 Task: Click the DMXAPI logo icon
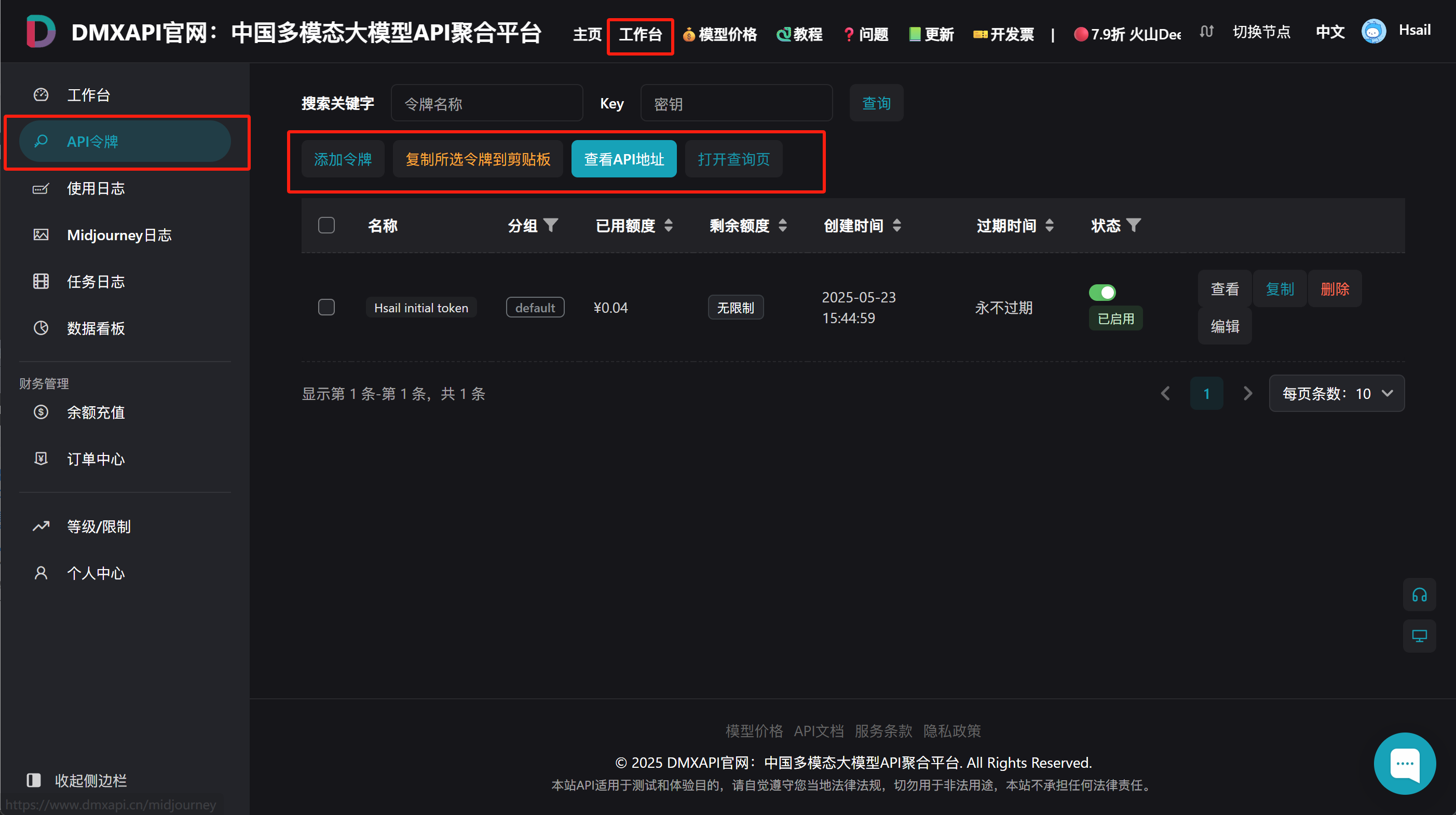[x=40, y=32]
